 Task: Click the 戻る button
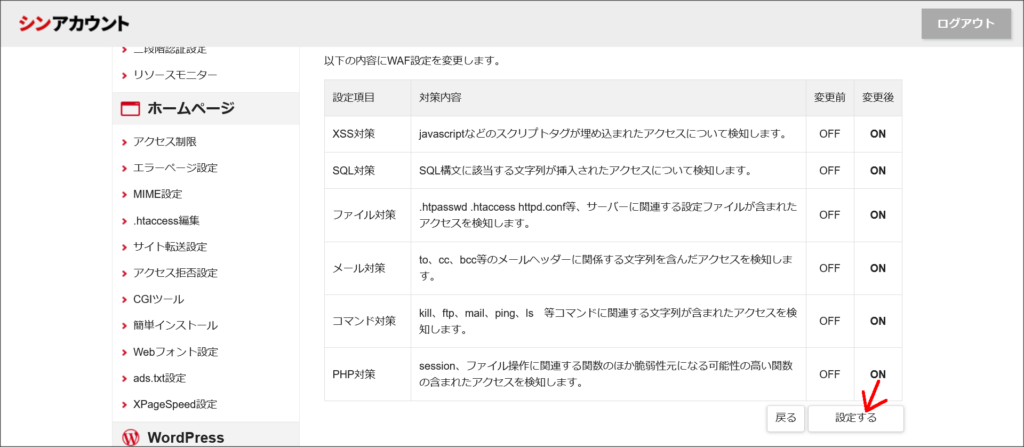(786, 418)
